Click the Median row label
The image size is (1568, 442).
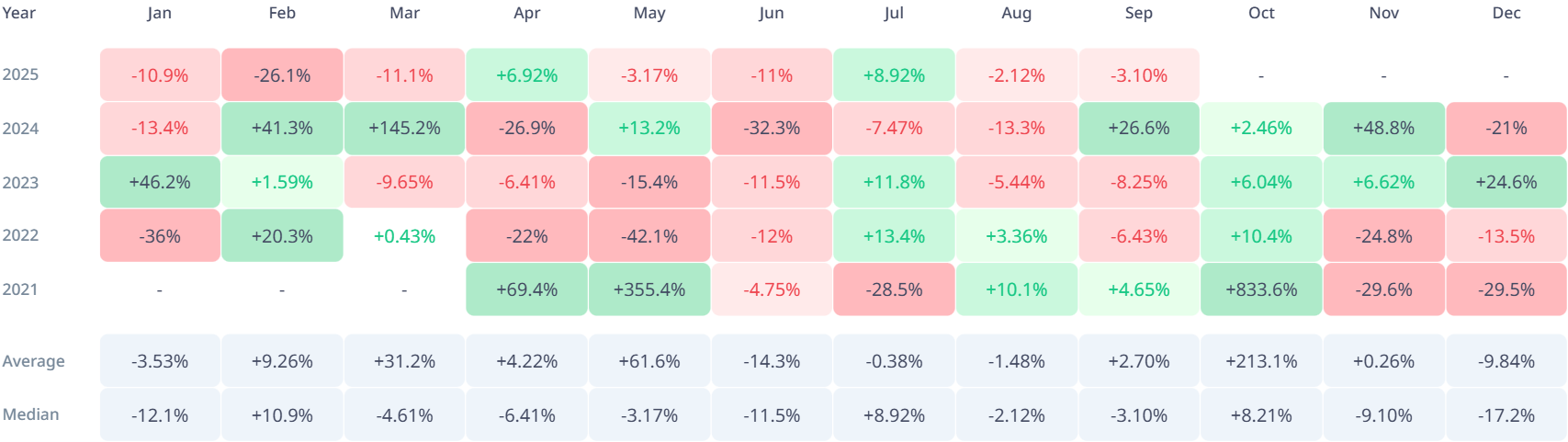[31, 414]
